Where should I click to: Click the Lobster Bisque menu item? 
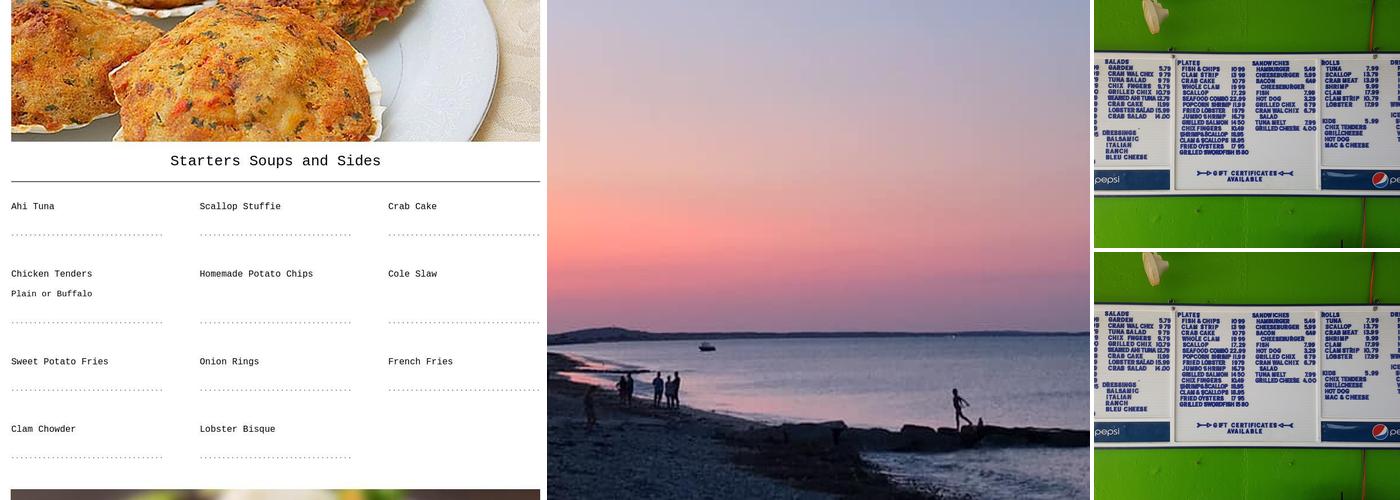(237, 429)
